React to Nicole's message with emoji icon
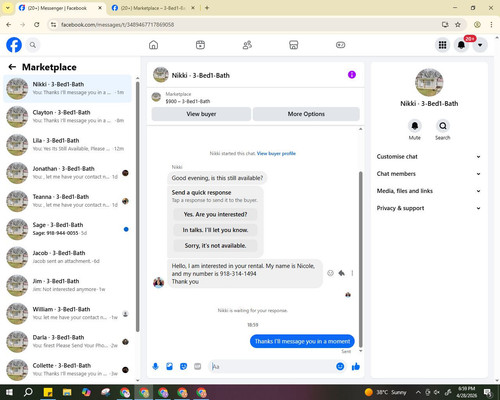The width and height of the screenshot is (500, 400). 330,273
